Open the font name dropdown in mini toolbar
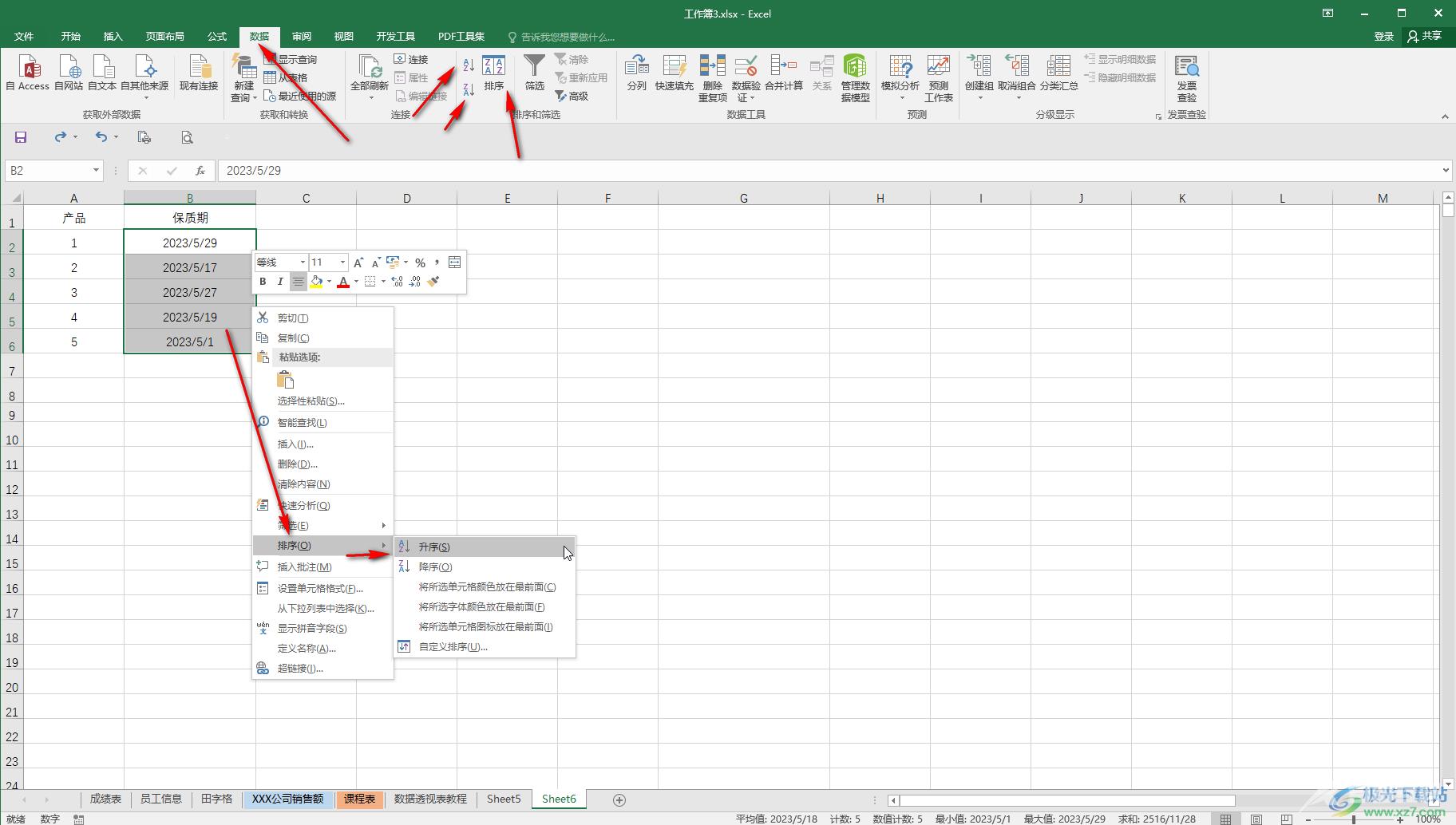This screenshot has width=1456, height=825. coord(303,262)
